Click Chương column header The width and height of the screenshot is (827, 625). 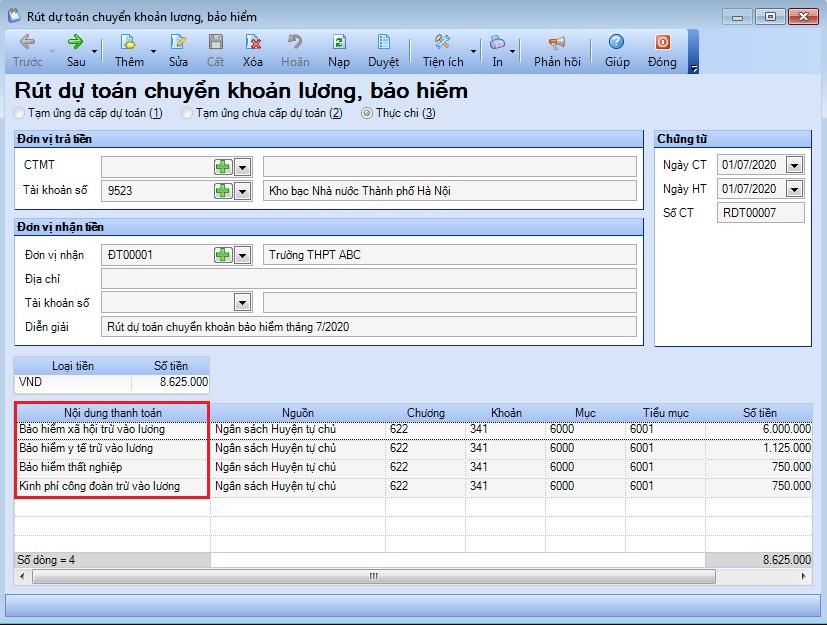click(x=426, y=412)
